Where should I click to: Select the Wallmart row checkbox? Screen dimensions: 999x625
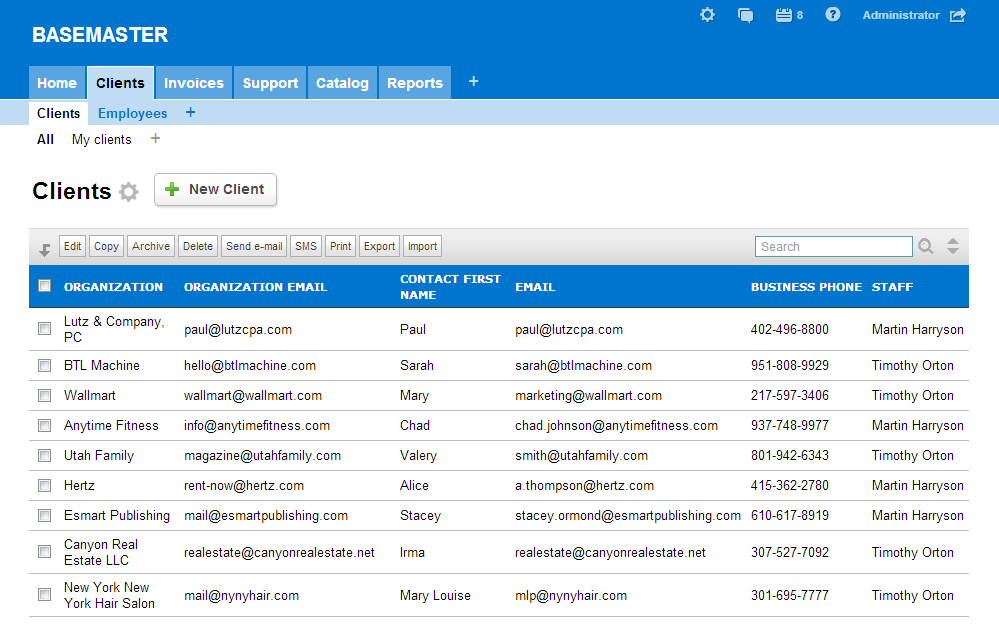pyautogui.click(x=45, y=396)
